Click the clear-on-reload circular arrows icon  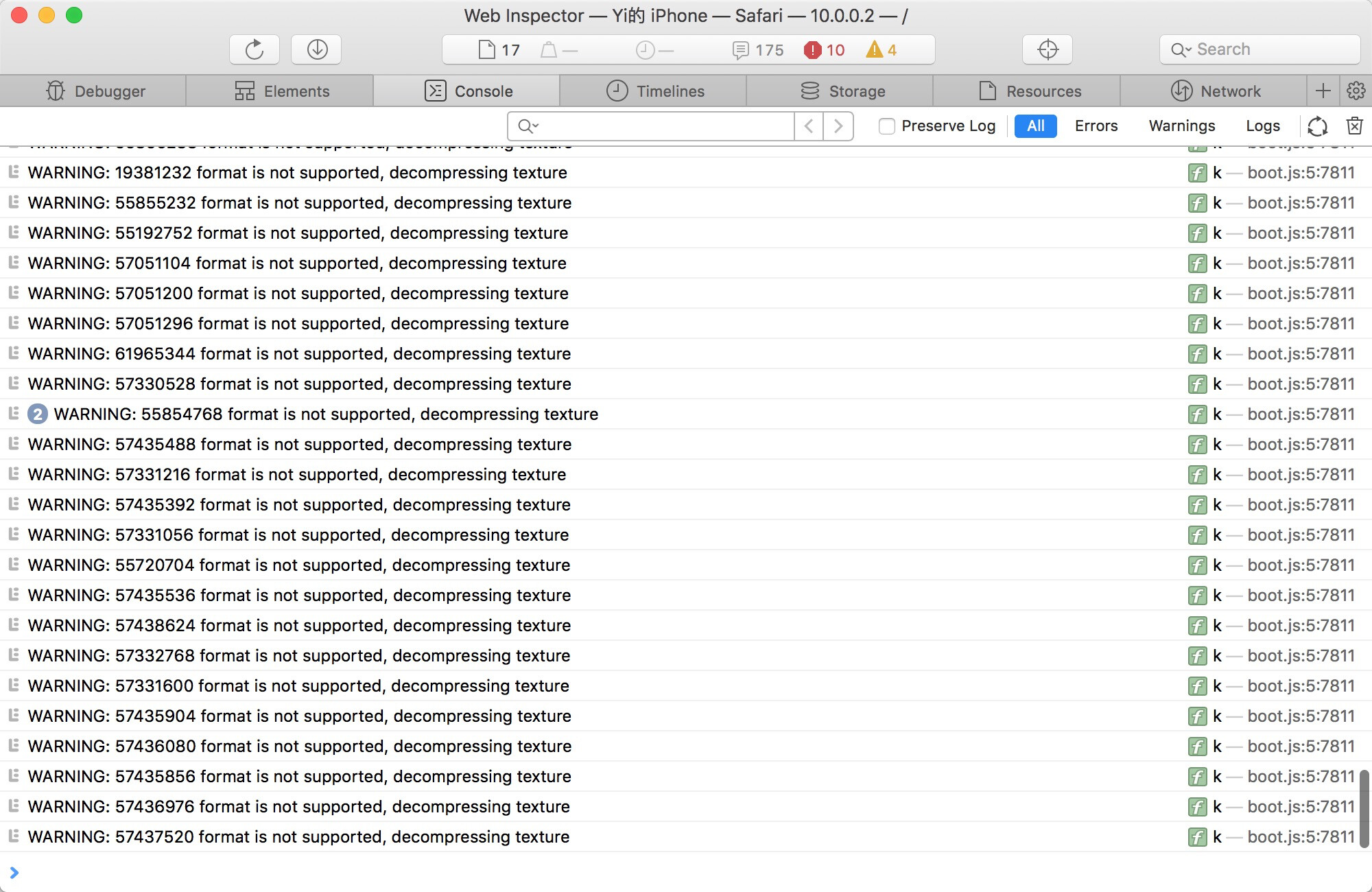pos(1317,126)
